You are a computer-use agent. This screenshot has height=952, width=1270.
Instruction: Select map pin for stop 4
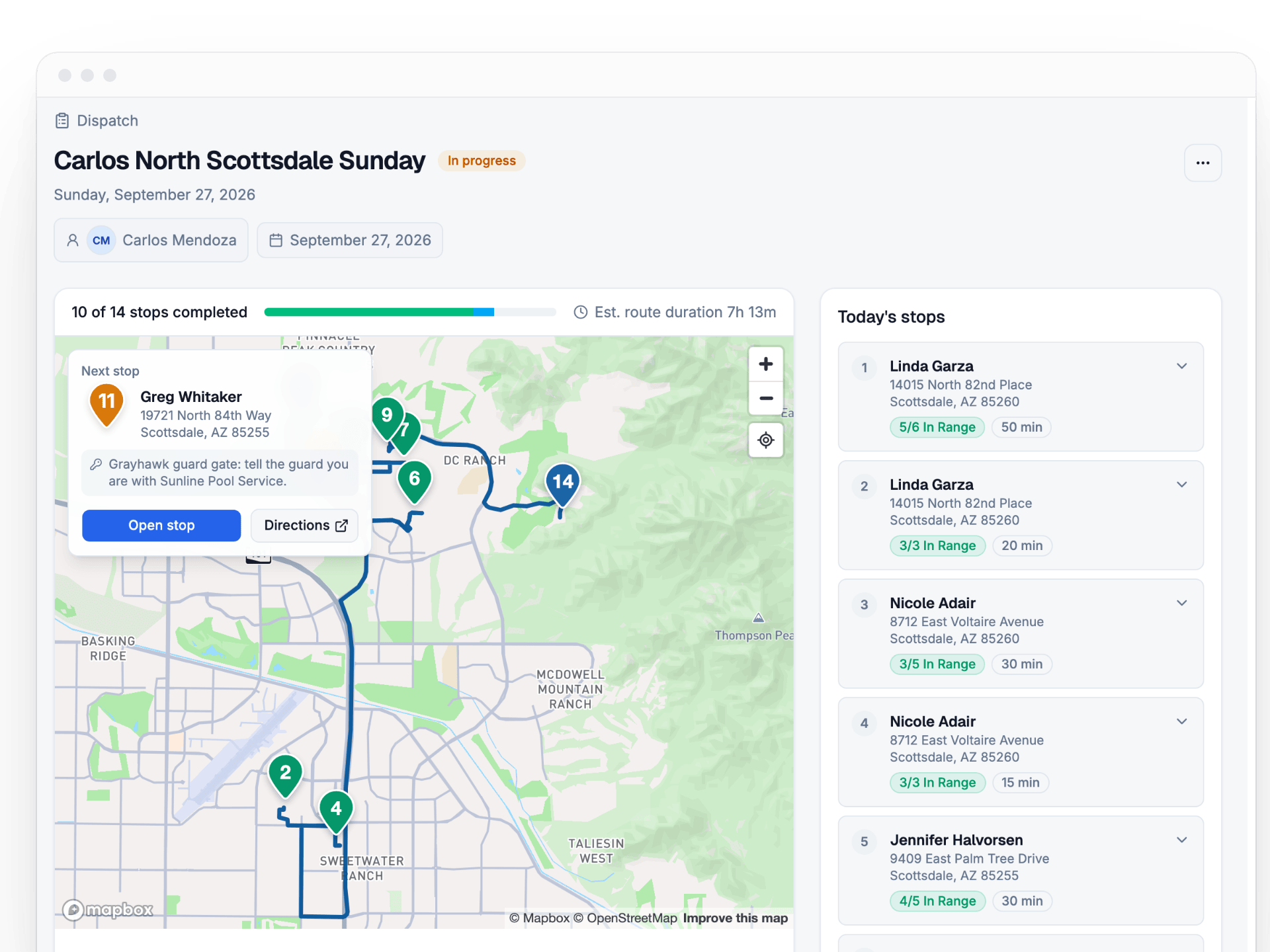(x=336, y=812)
